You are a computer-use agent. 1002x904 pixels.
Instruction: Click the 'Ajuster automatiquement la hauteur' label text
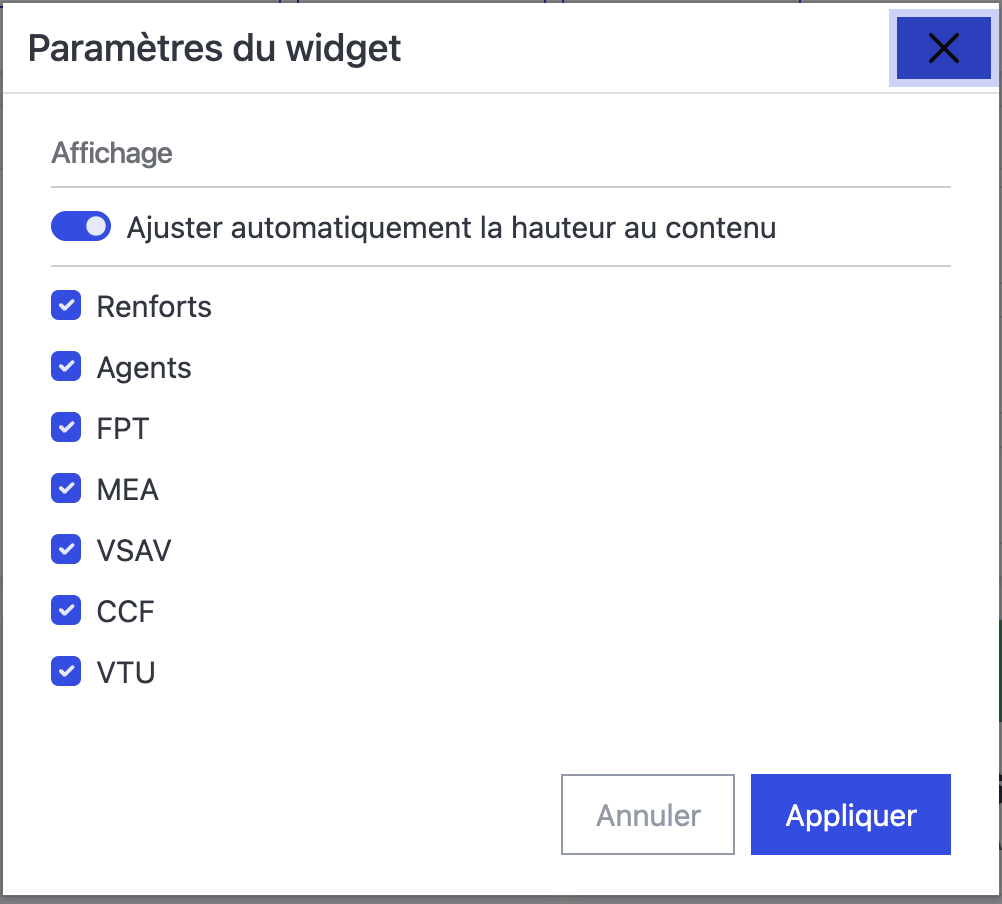(451, 228)
